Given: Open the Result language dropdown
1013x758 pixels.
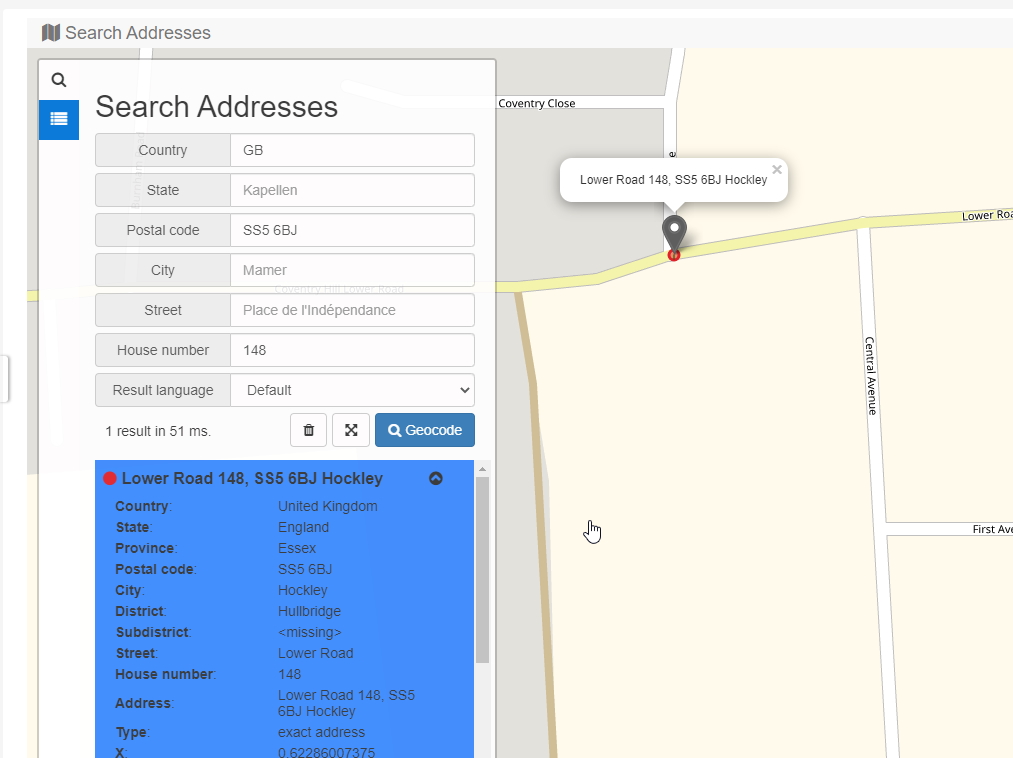Looking at the screenshot, I should (352, 390).
